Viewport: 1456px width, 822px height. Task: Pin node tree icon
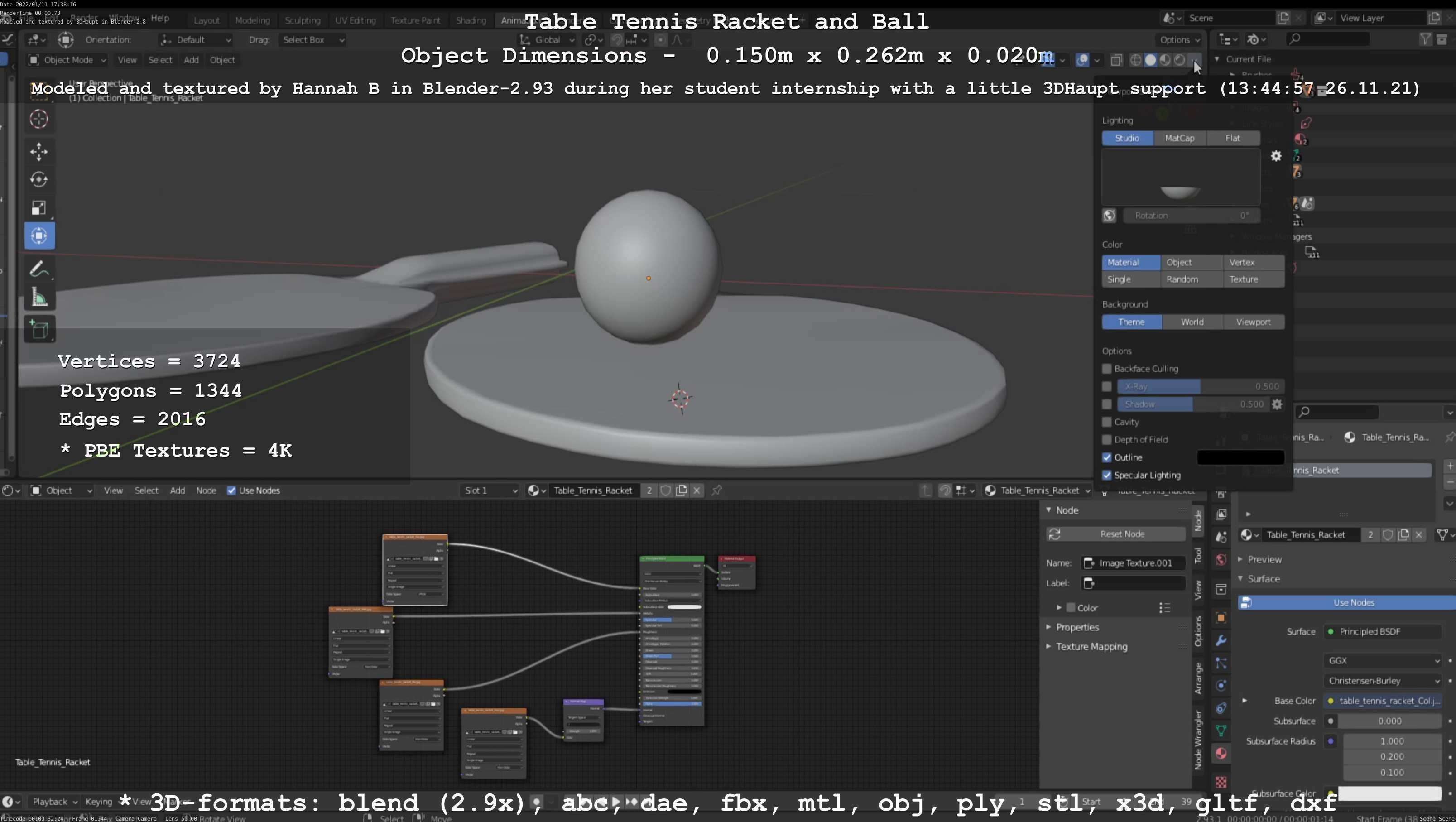(x=717, y=490)
